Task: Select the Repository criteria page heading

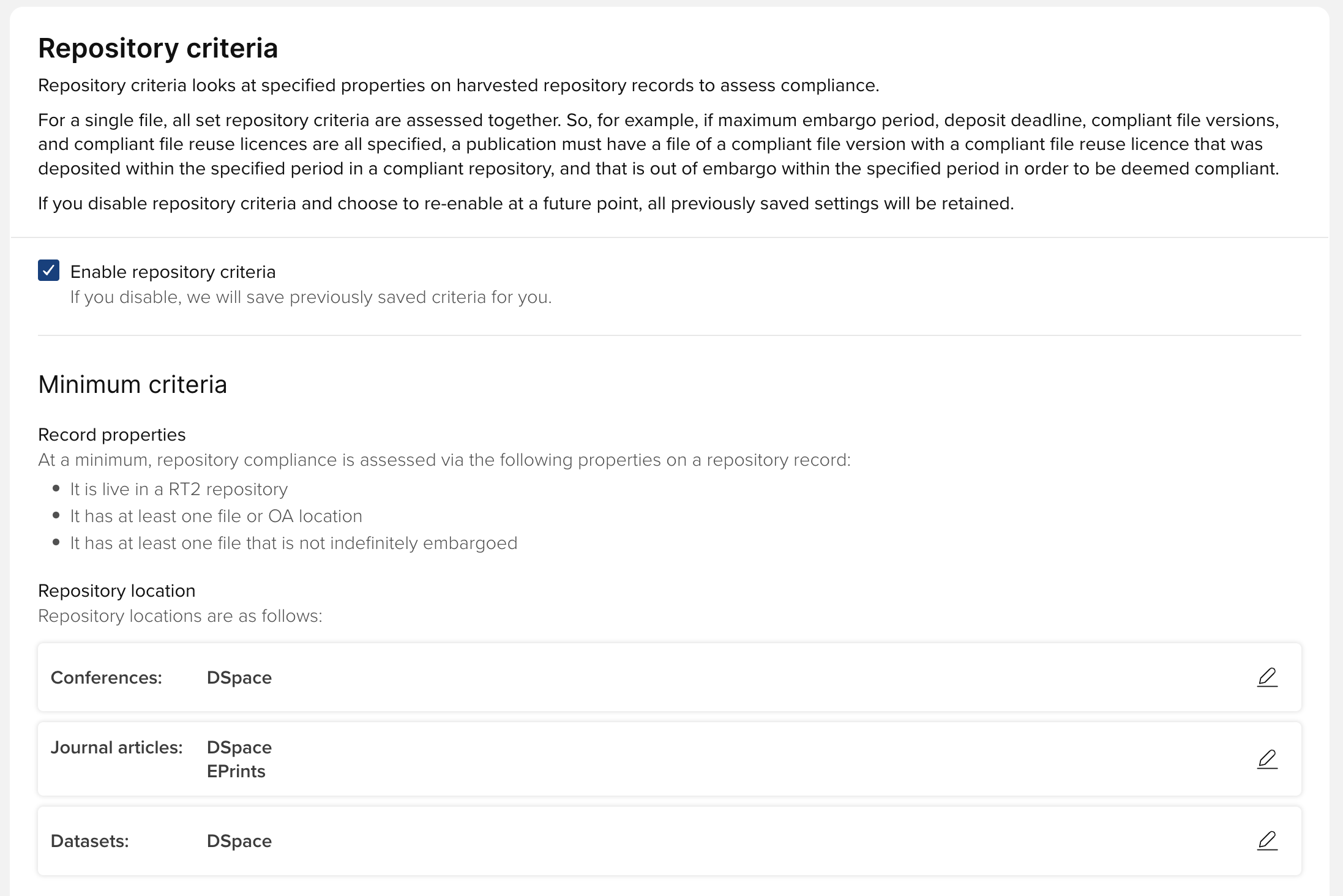Action: (x=158, y=48)
